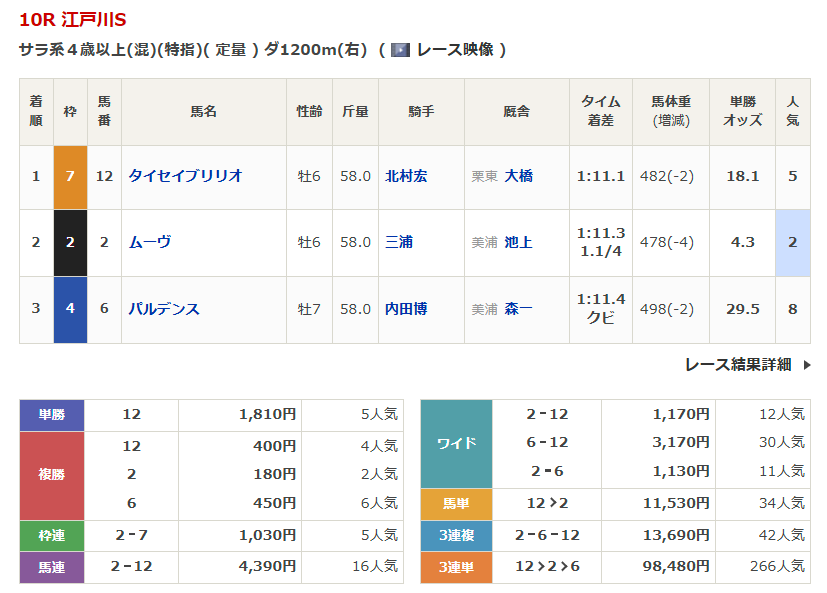Click the black frame 2 color box
This screenshot has height=593, width=827.
click(70, 242)
